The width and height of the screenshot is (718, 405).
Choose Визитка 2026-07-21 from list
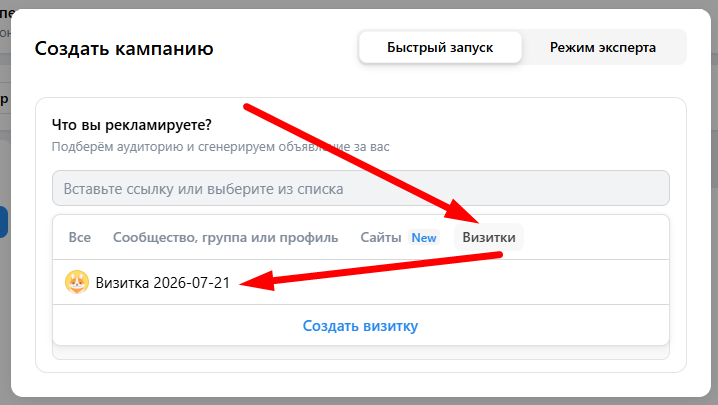[x=361, y=282]
